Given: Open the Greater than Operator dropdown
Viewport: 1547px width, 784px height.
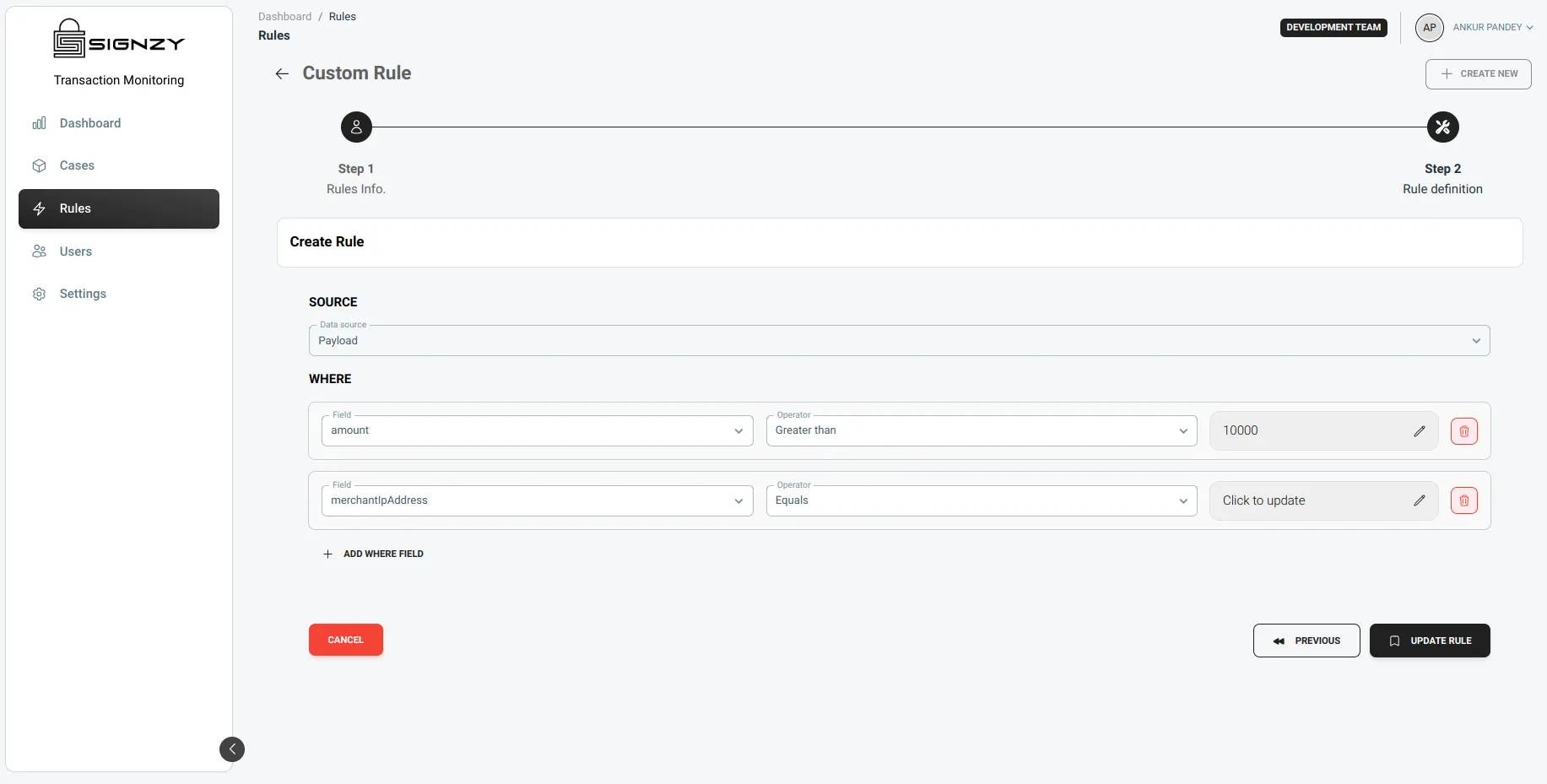Looking at the screenshot, I should tap(982, 431).
